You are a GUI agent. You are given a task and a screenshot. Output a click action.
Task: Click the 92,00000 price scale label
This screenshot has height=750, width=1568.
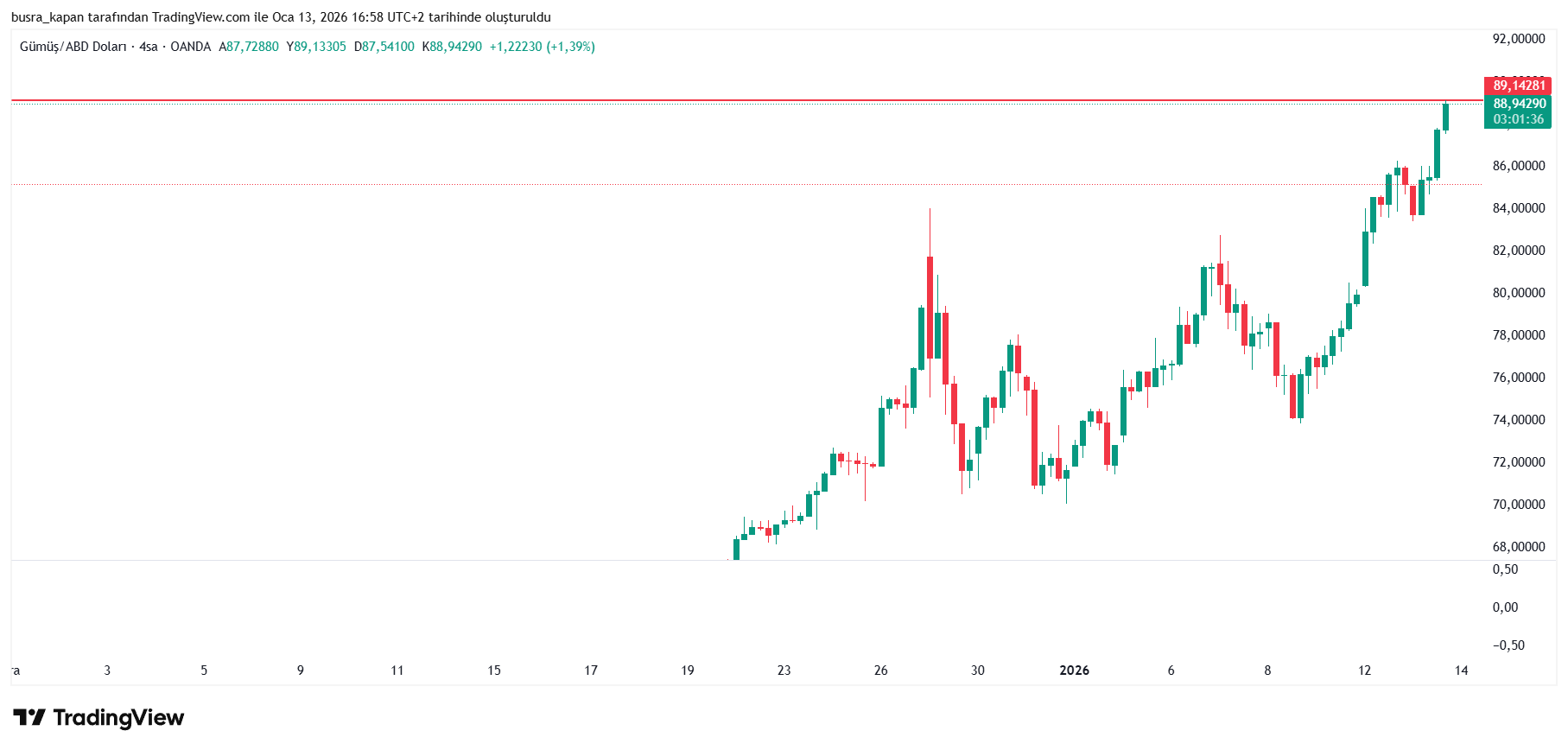click(x=1518, y=39)
